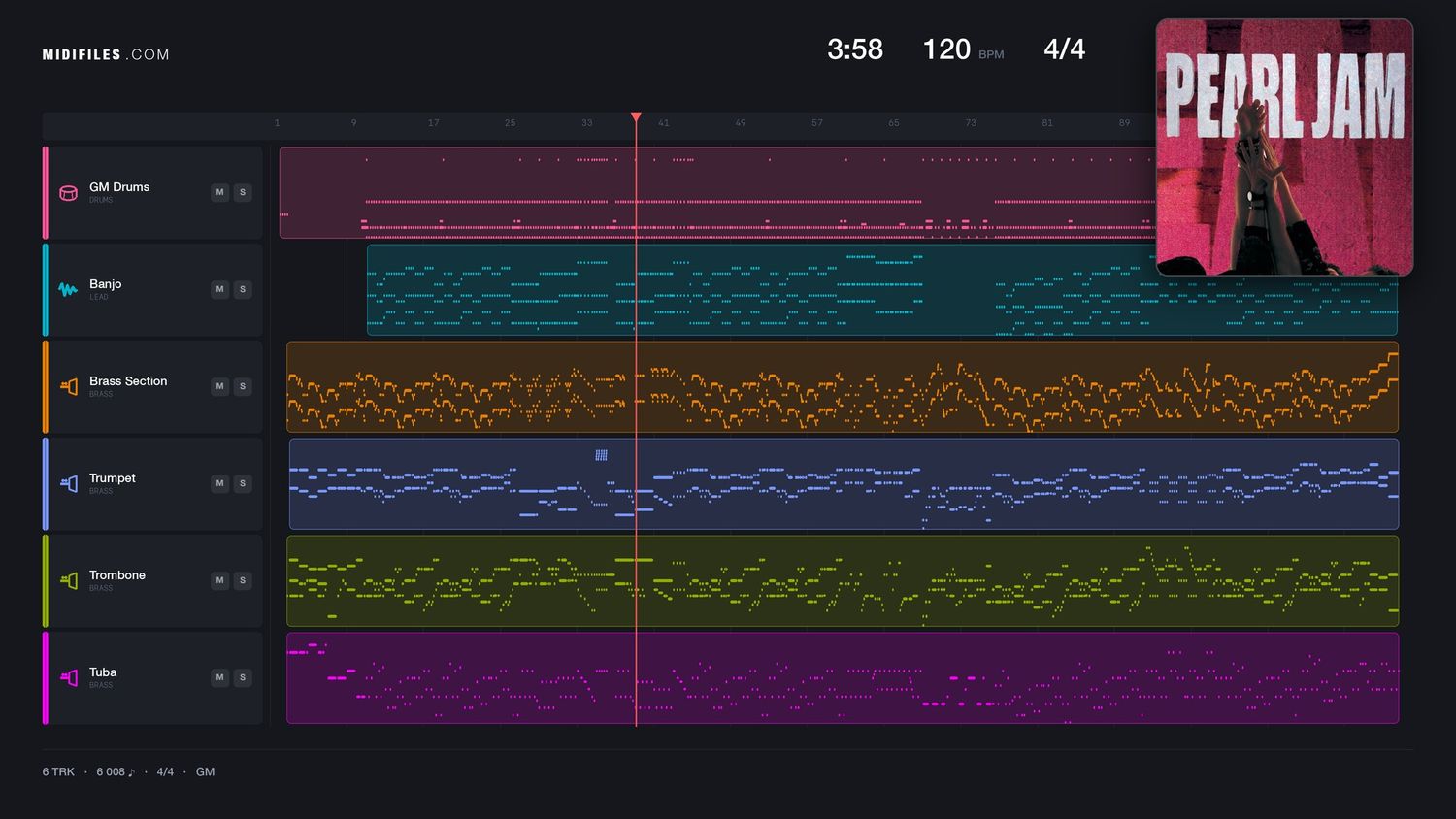
Task: Click the Brass Section orange color strip
Action: [45, 387]
